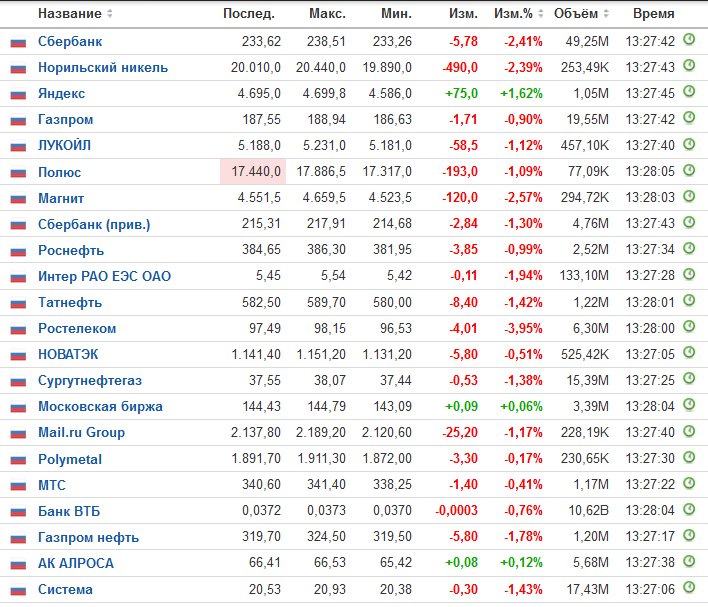Sort table by Название column arrows
The width and height of the screenshot is (708, 607).
tap(110, 14)
